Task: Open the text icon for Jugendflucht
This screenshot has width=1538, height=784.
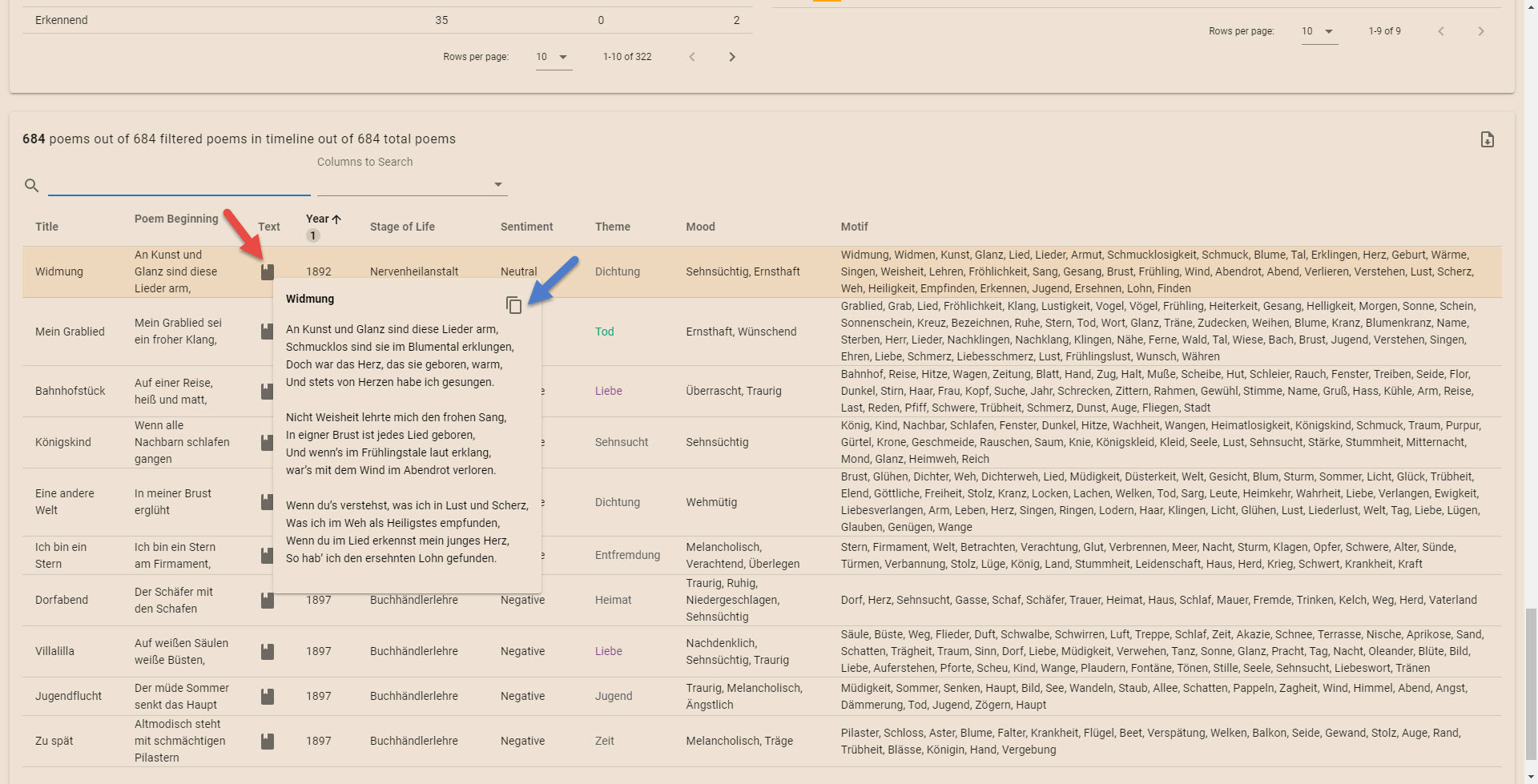Action: coord(268,697)
